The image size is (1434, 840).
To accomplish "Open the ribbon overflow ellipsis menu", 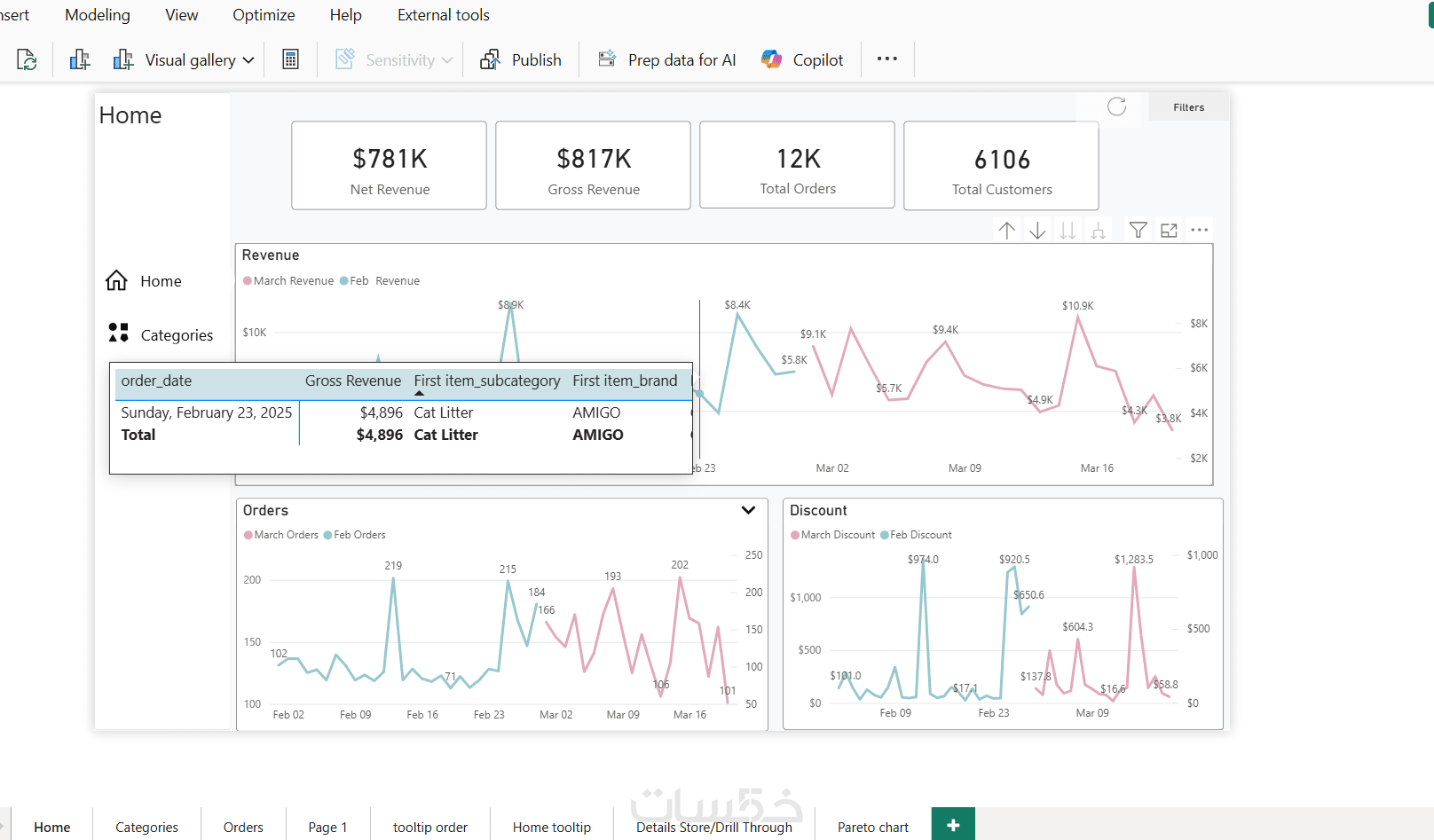I will 886,59.
